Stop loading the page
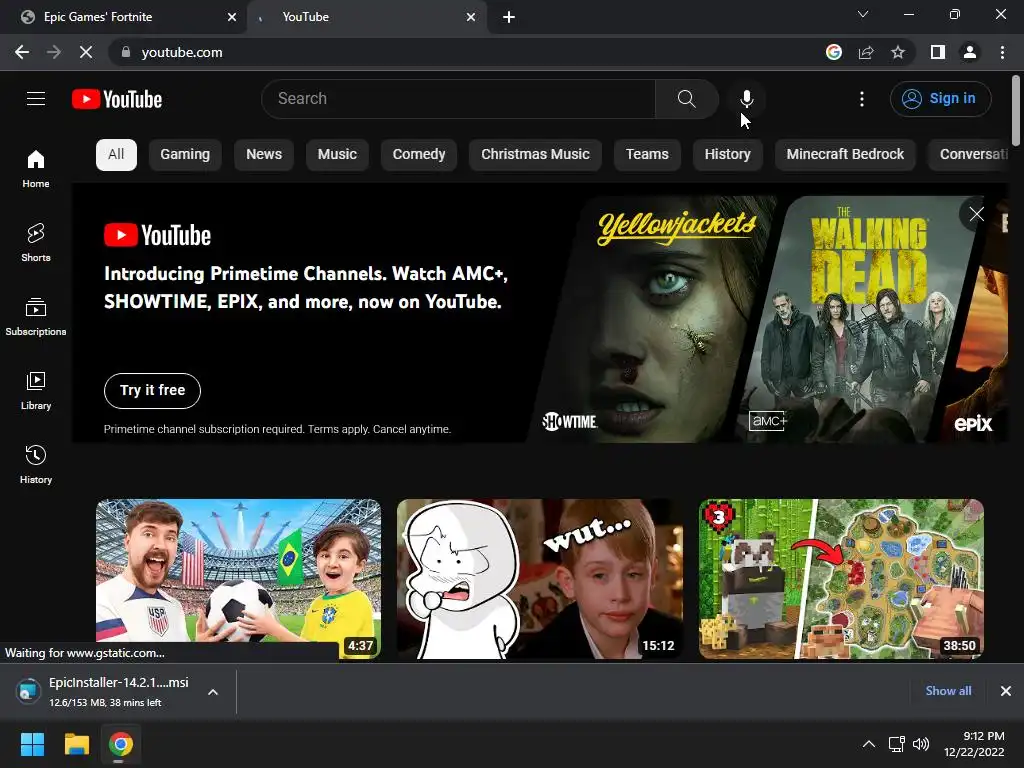 coord(86,52)
